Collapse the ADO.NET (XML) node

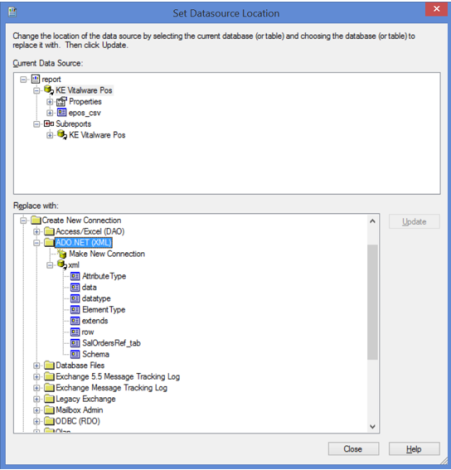(36, 243)
